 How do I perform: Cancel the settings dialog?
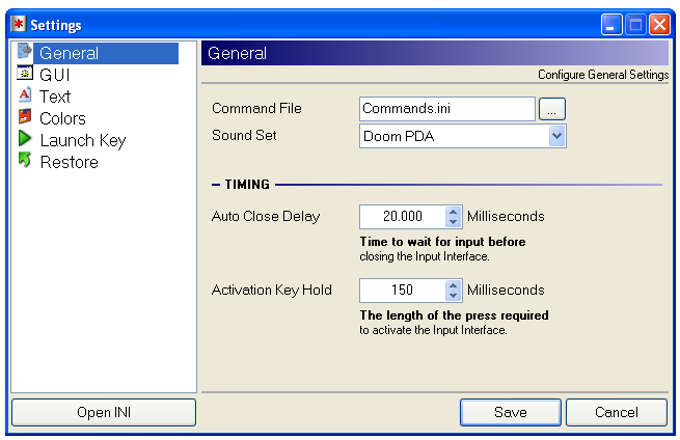pyautogui.click(x=616, y=412)
